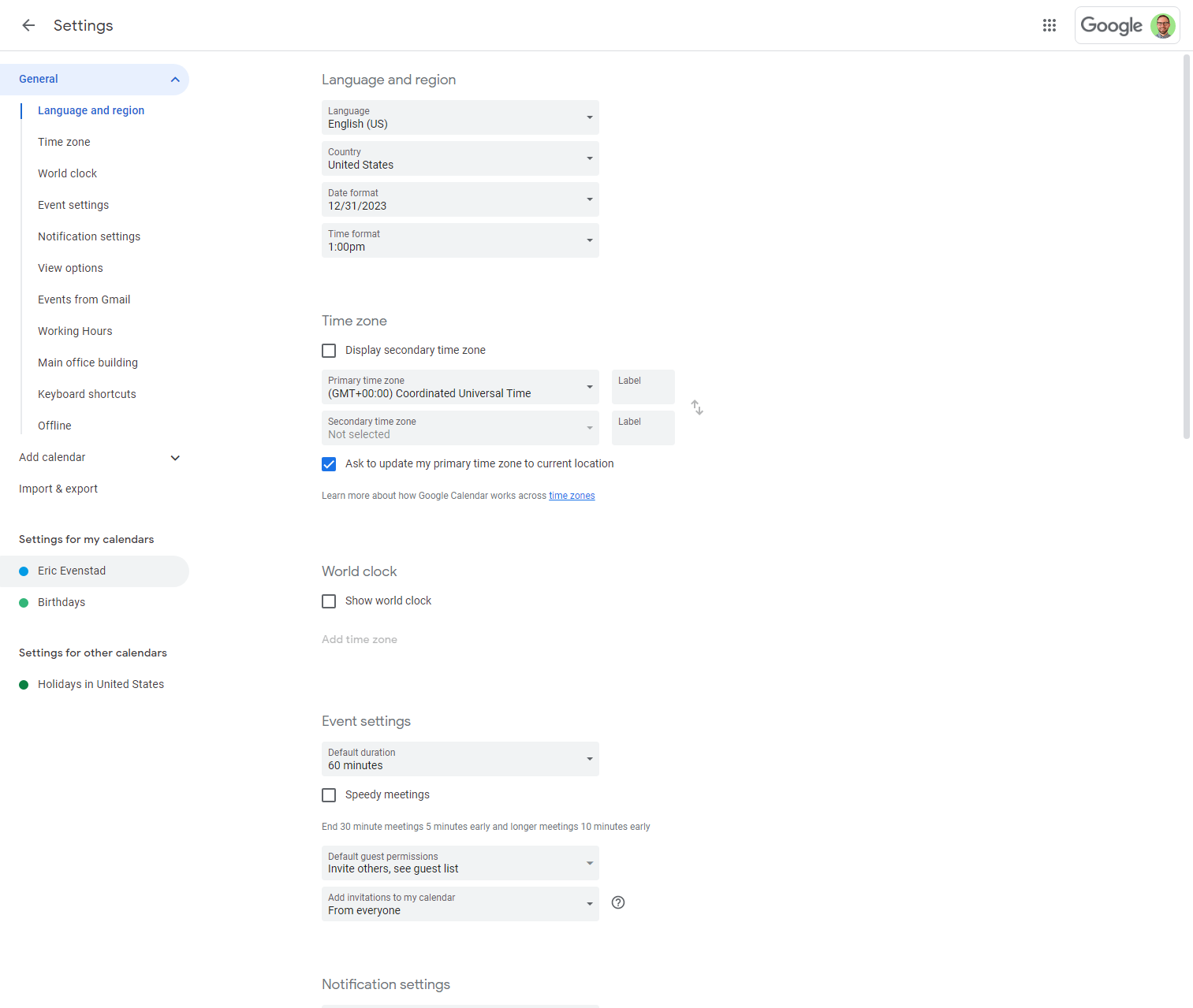The width and height of the screenshot is (1193, 1008).
Task: Go back using the arrow next to Settings
Action: coord(28,25)
